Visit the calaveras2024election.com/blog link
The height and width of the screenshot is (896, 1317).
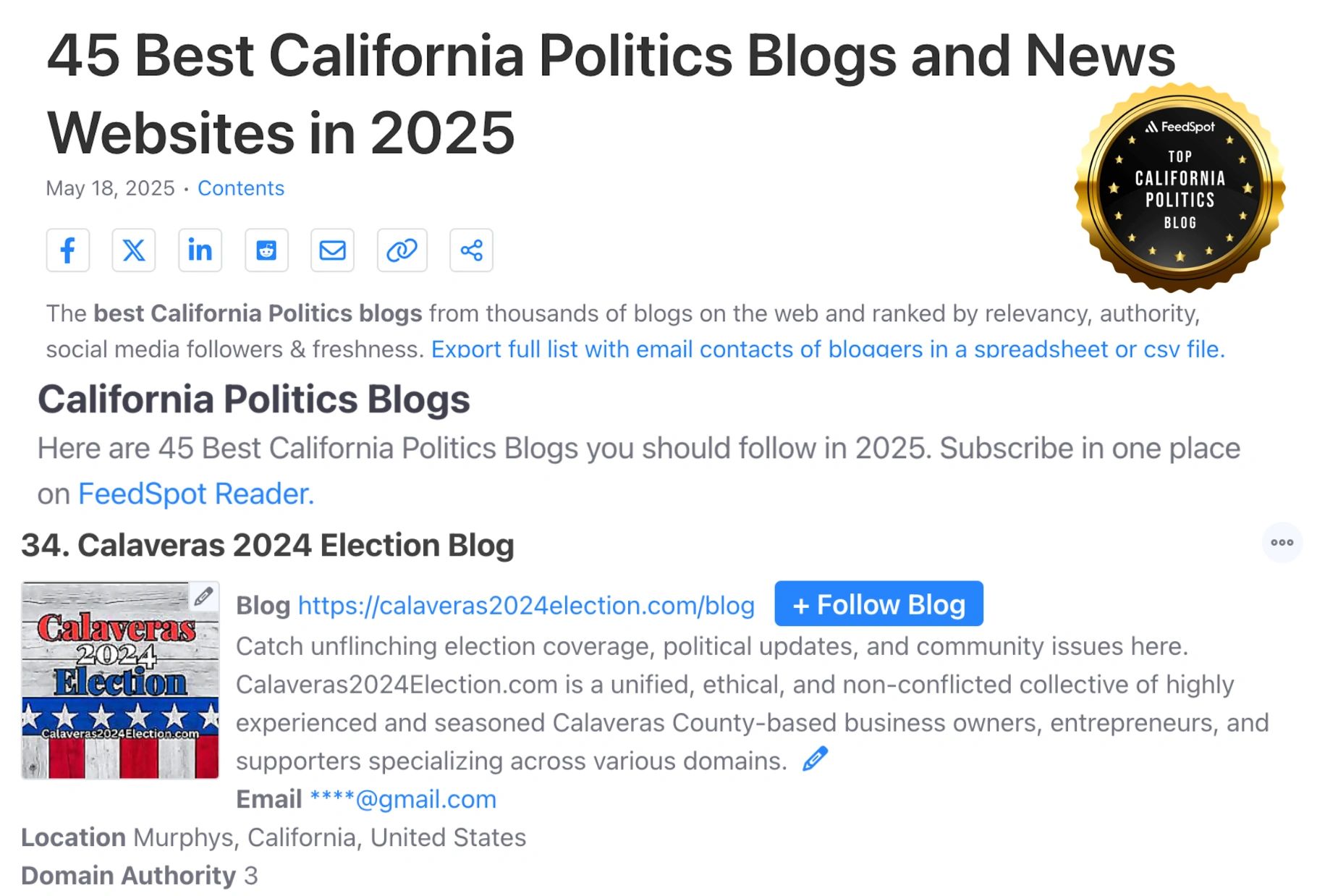coord(526,605)
